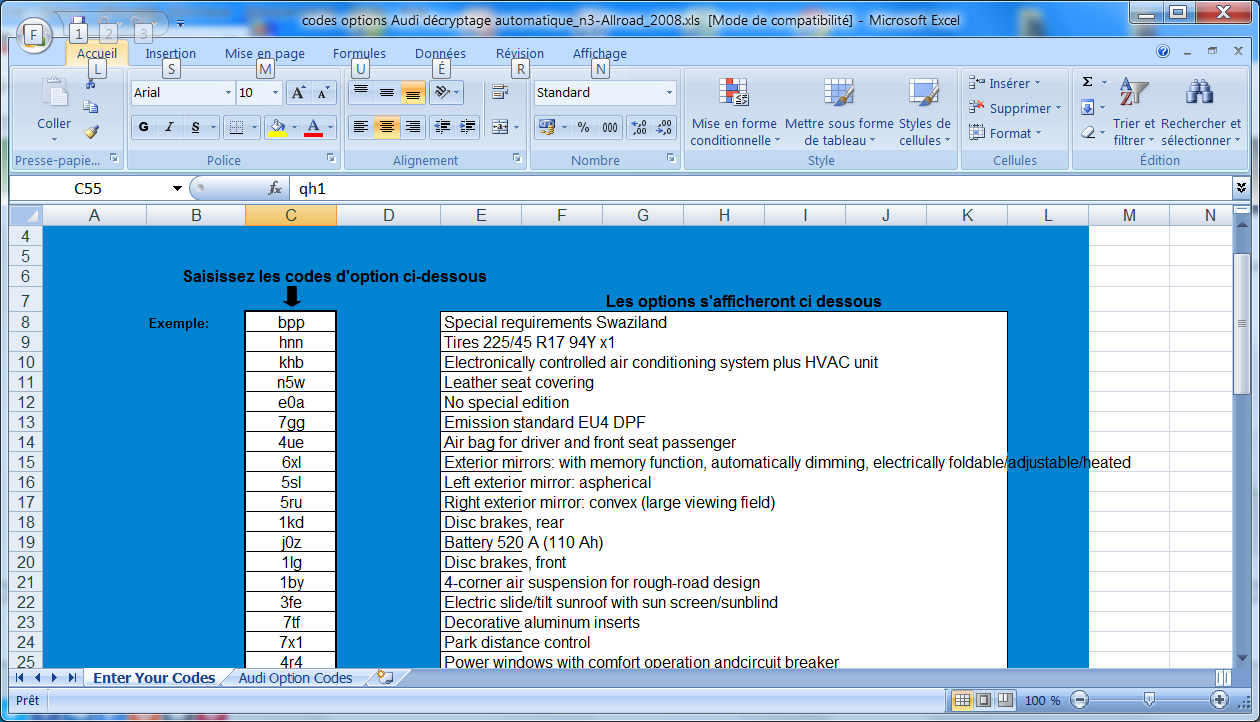Align text to middle of cell
This screenshot has height=722, width=1260.
[387, 93]
